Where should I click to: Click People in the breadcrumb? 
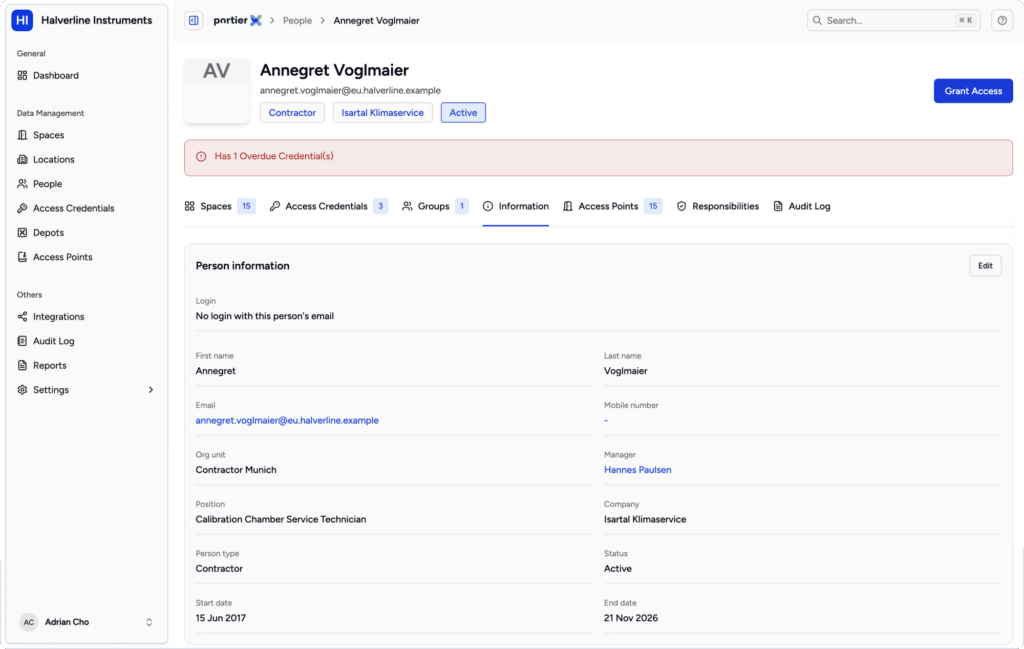(297, 21)
